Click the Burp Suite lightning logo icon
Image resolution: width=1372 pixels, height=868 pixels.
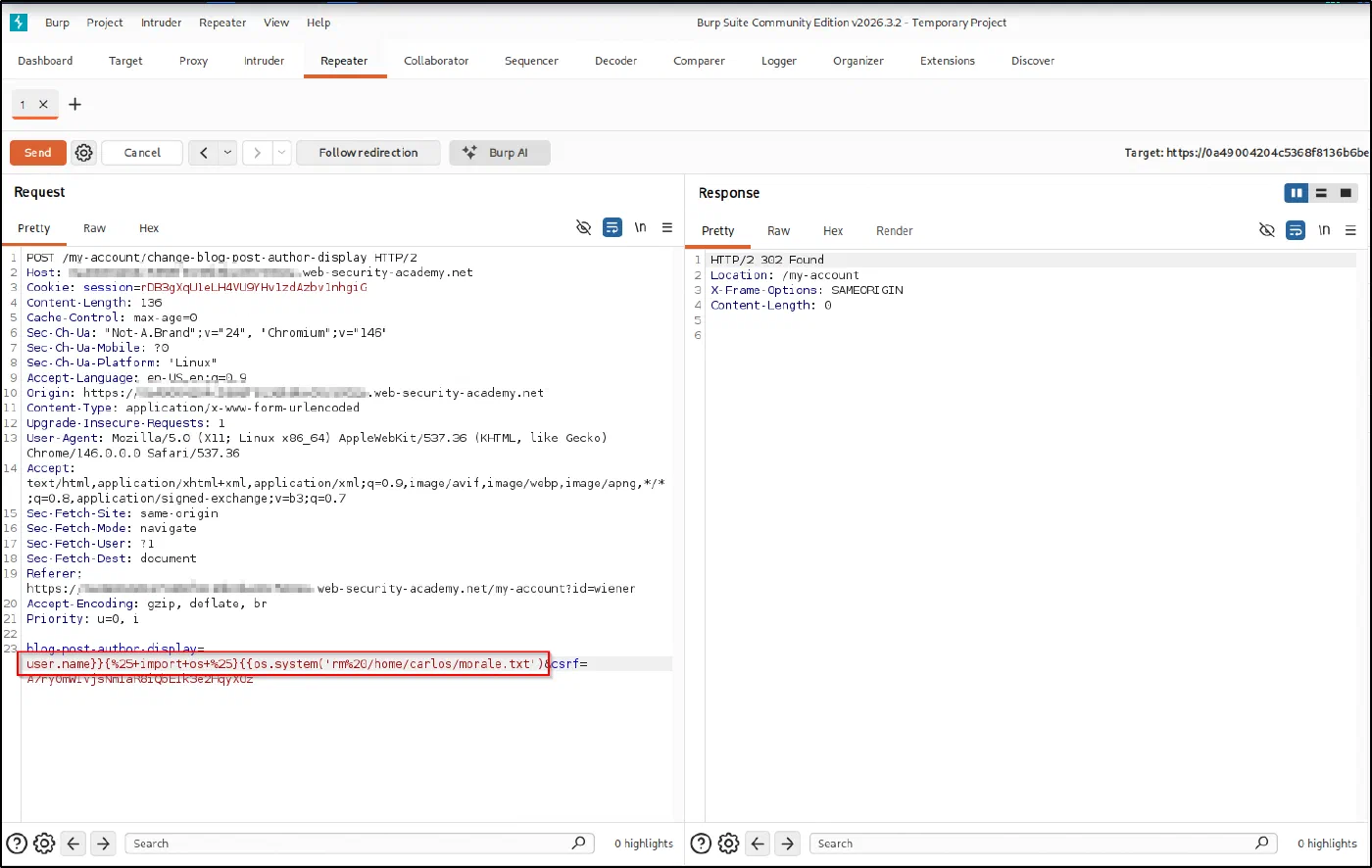[x=18, y=22]
